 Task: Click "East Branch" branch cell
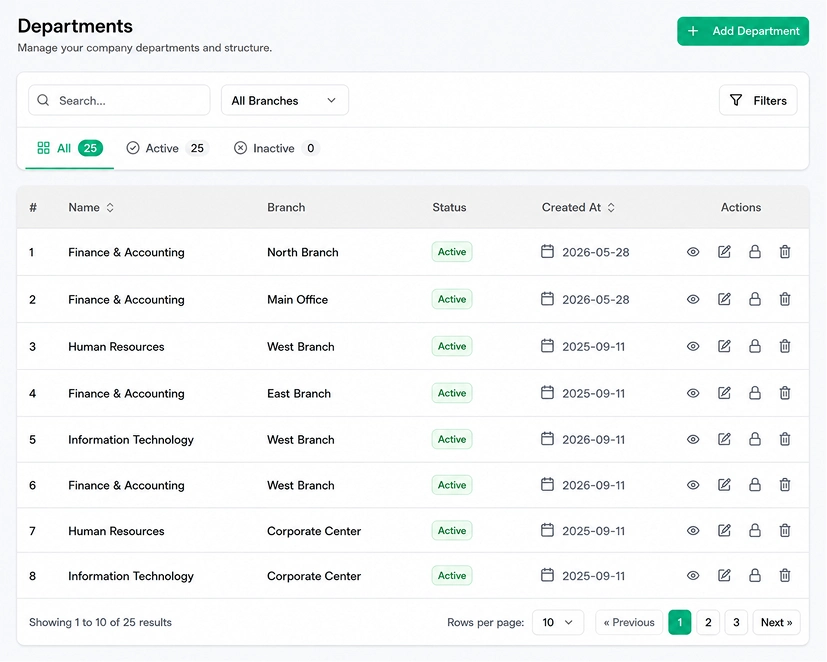[x=299, y=394]
